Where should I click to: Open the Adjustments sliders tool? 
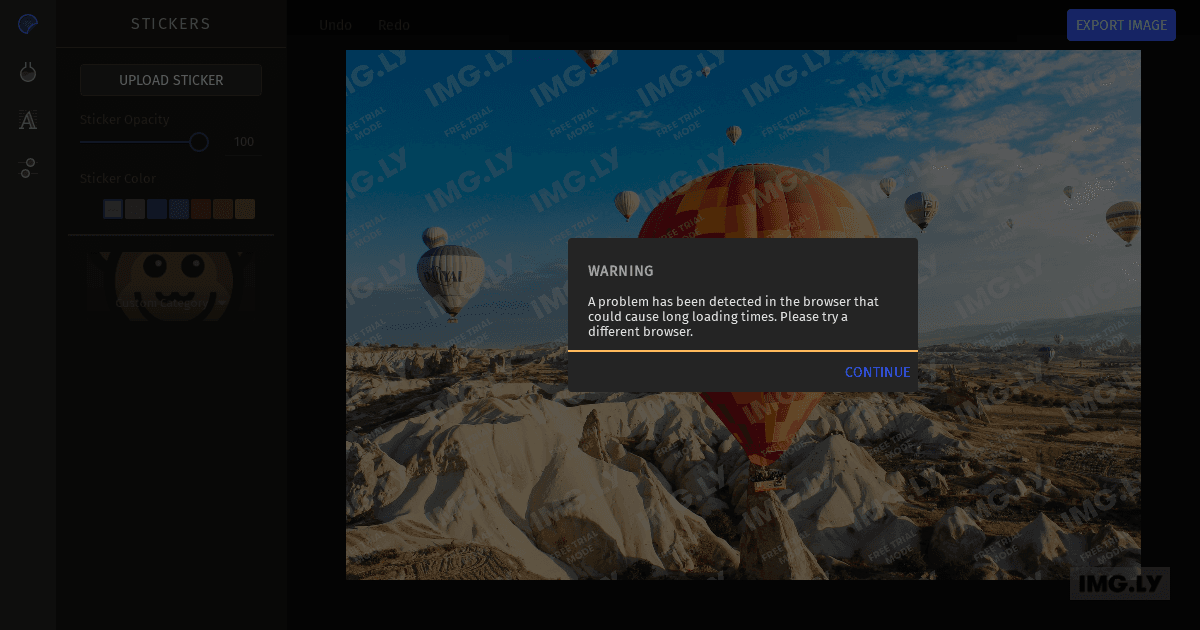(x=28, y=168)
